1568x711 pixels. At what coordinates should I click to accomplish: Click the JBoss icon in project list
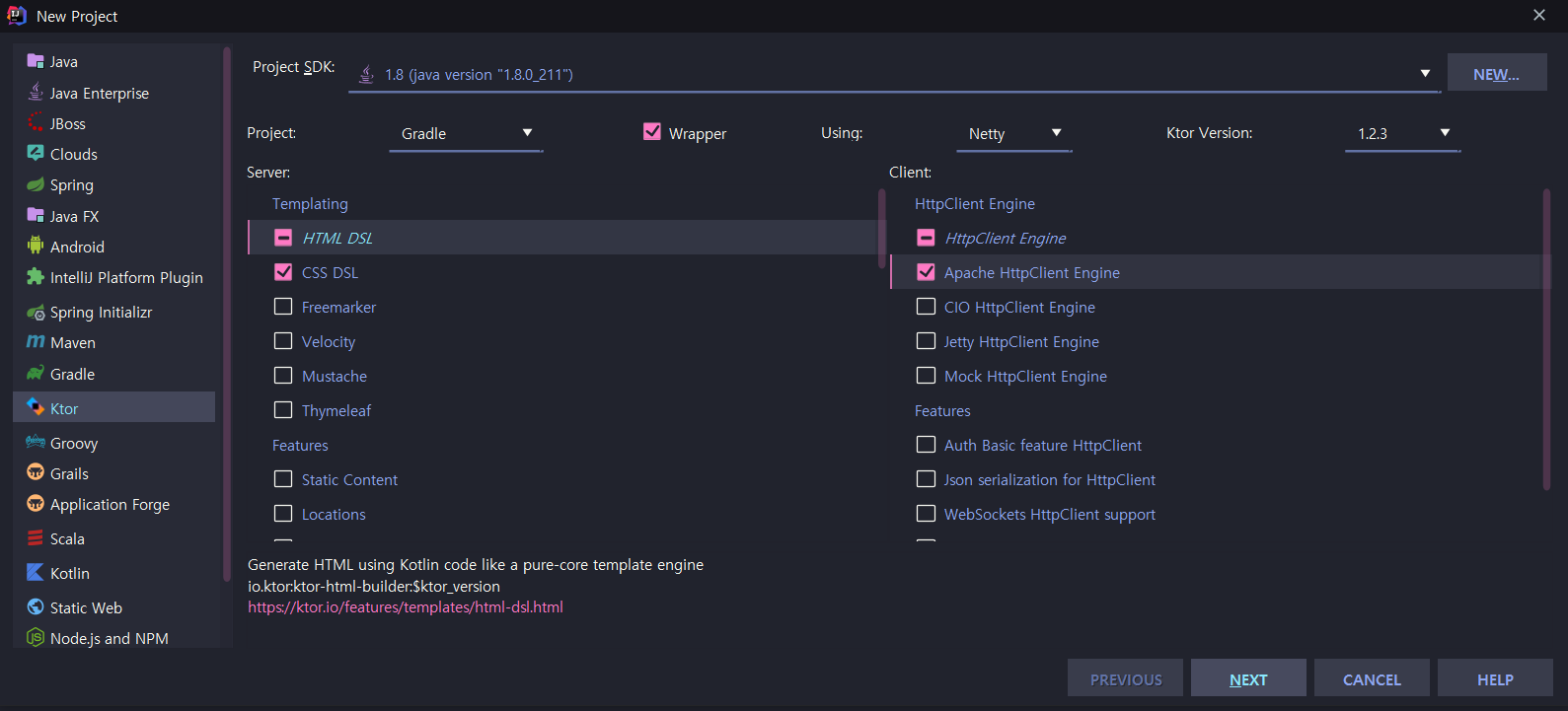(36, 123)
